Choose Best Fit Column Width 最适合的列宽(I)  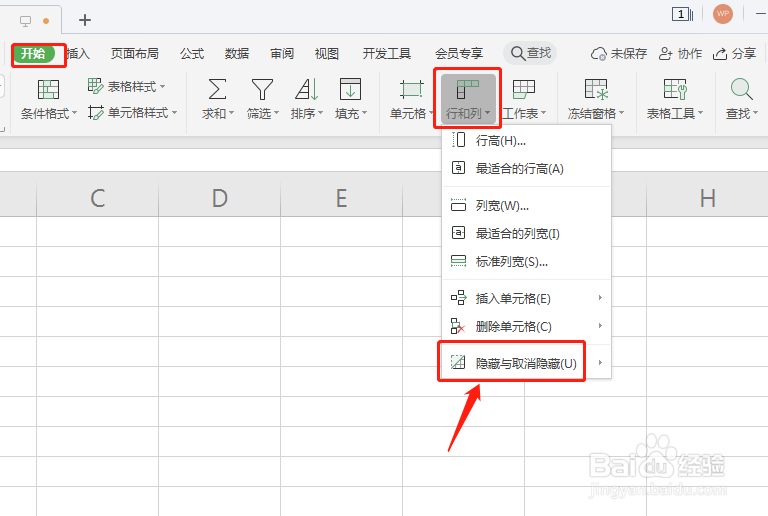pos(527,233)
